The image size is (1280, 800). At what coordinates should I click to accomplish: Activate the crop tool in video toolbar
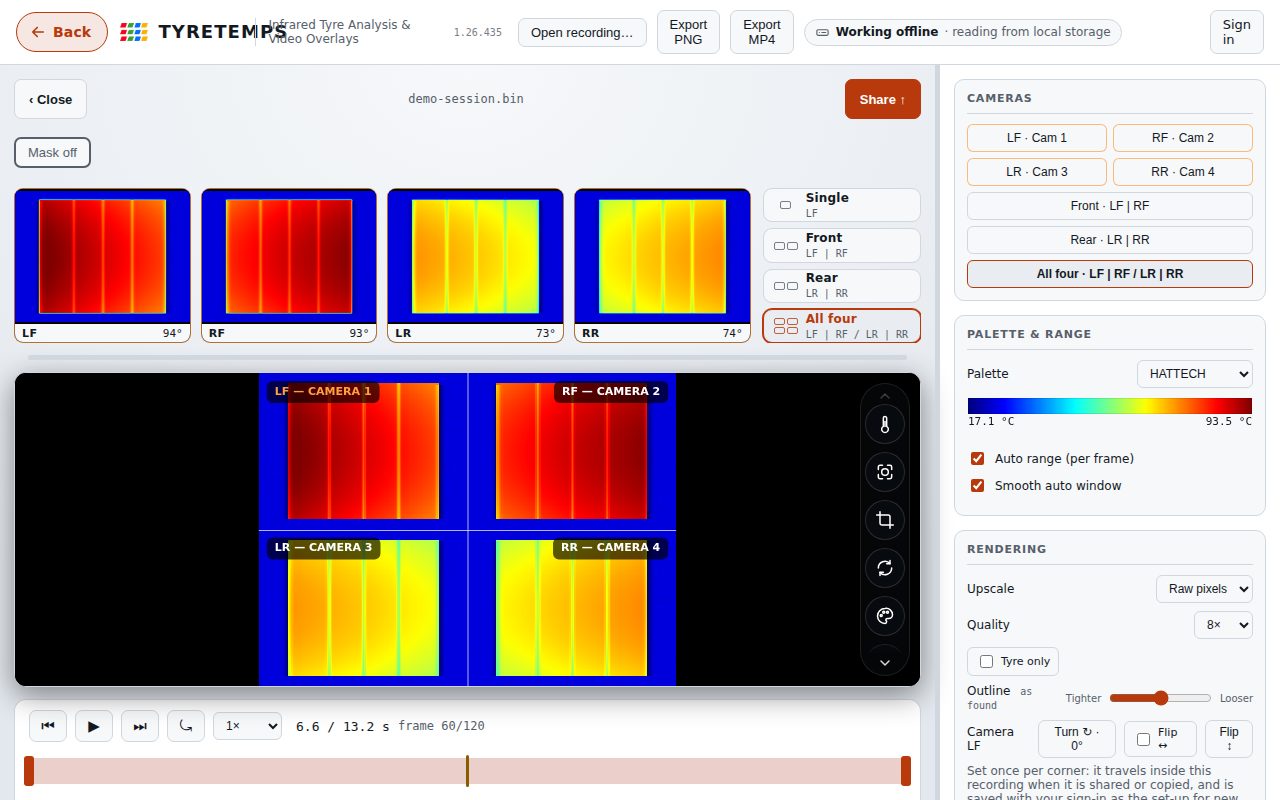(x=885, y=520)
